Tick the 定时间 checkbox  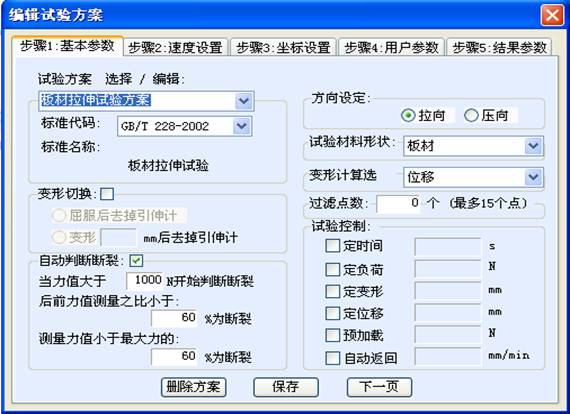click(x=332, y=245)
